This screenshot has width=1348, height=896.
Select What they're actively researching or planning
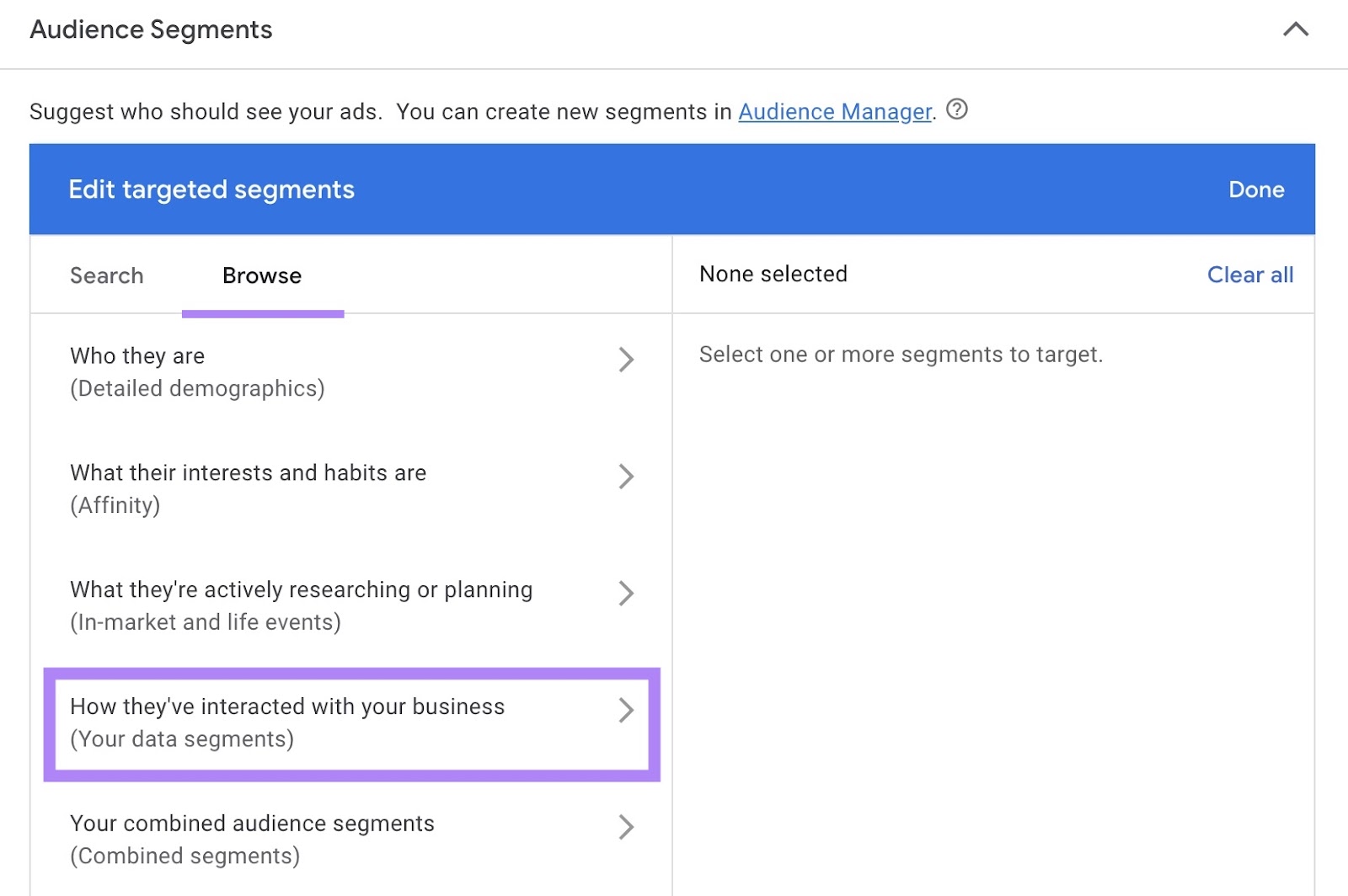click(301, 589)
